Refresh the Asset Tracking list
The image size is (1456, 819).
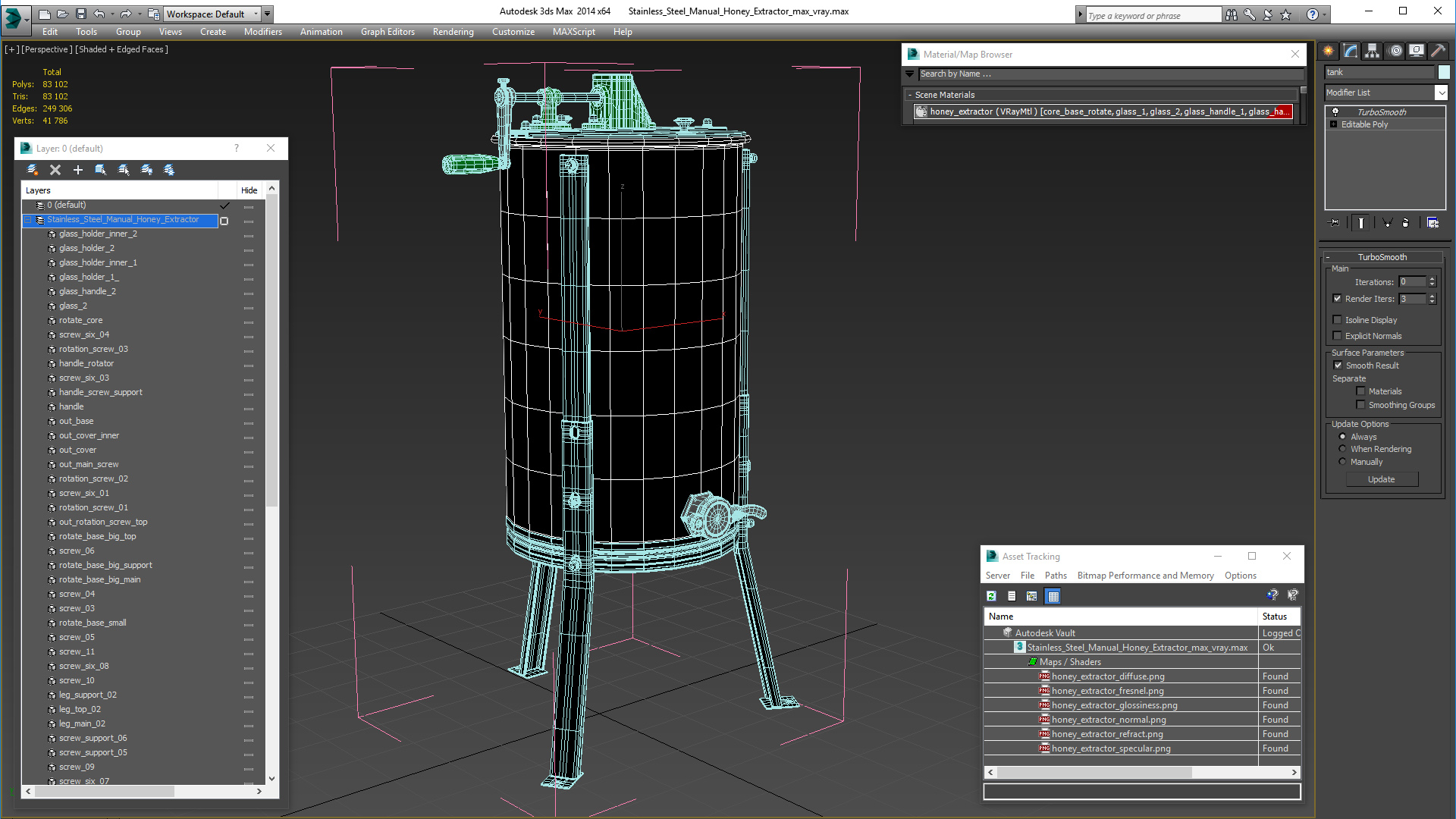tap(991, 596)
